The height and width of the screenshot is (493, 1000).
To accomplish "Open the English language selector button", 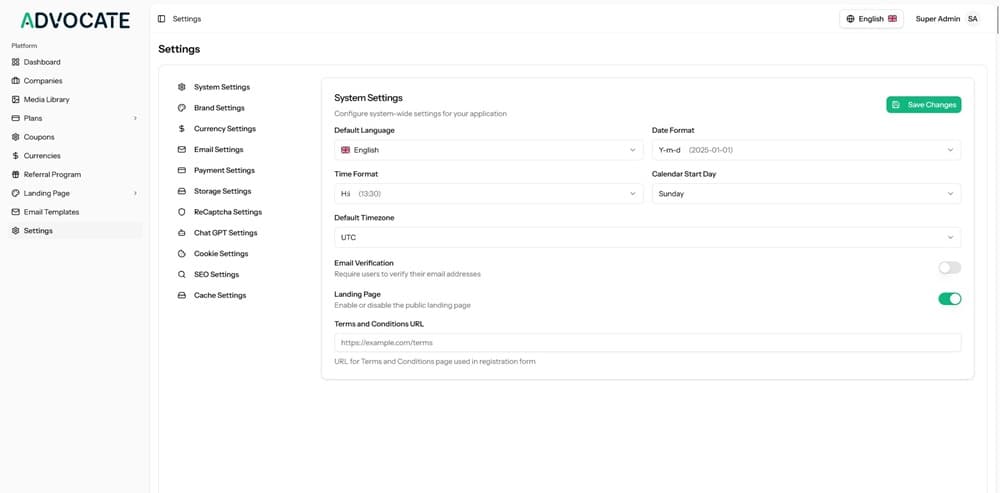I will pyautogui.click(x=871, y=19).
